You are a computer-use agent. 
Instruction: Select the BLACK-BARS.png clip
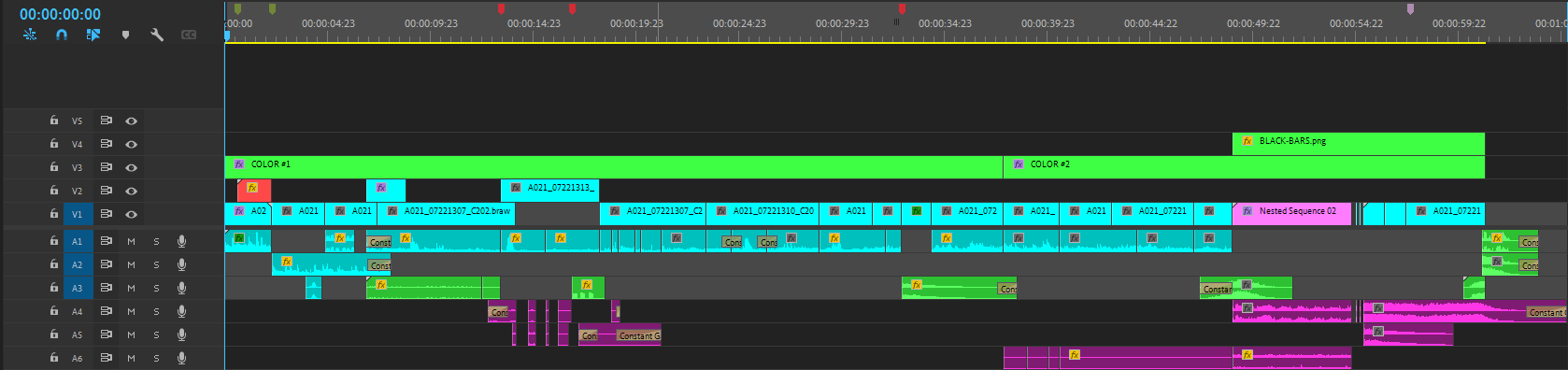(1359, 144)
